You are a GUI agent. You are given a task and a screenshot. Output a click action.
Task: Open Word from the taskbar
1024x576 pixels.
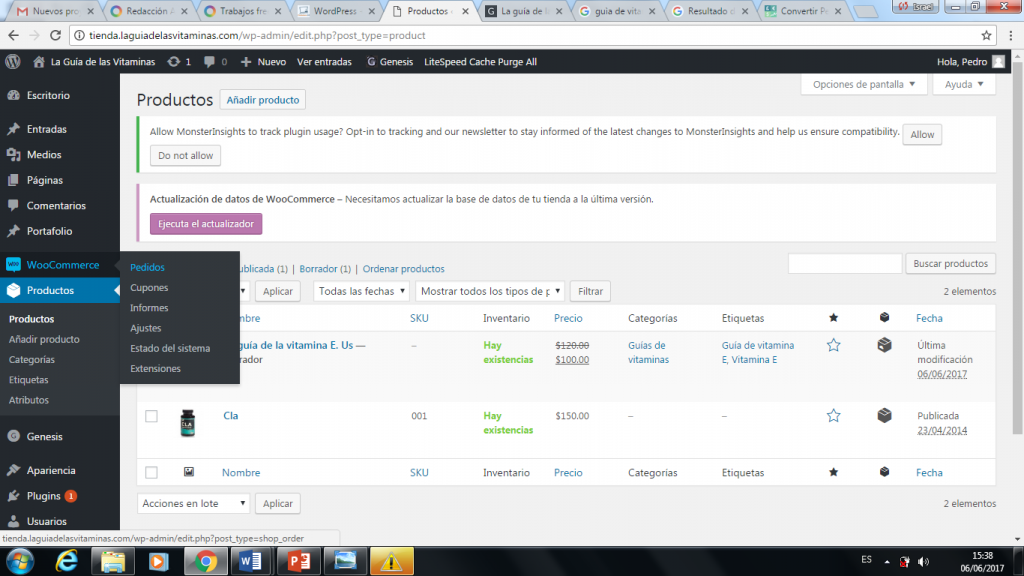click(x=251, y=561)
